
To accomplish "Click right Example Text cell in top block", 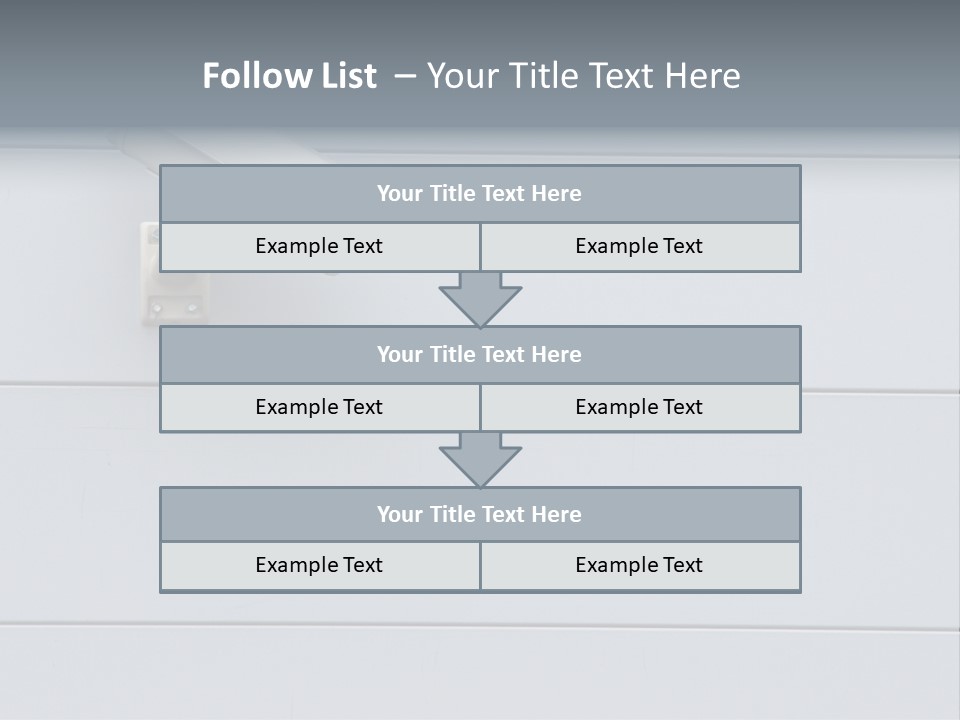I will (x=640, y=247).
